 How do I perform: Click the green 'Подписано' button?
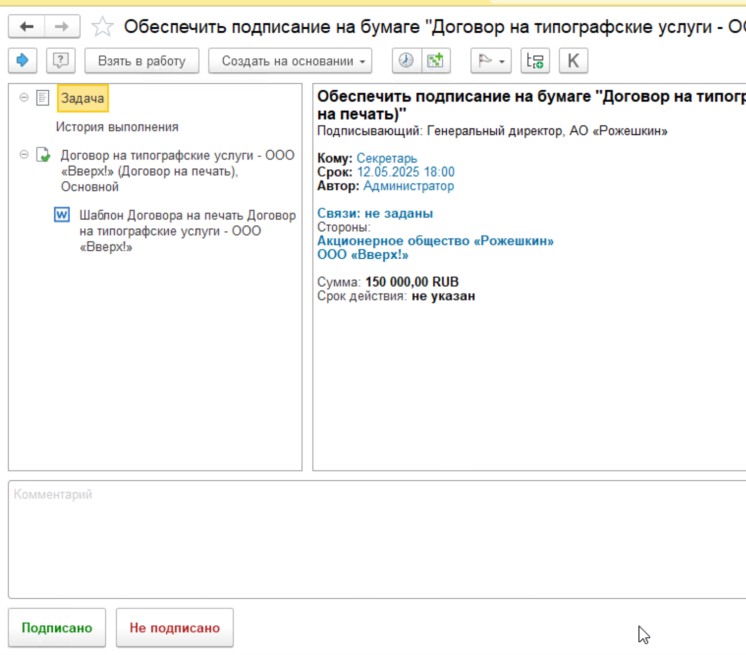click(57, 628)
